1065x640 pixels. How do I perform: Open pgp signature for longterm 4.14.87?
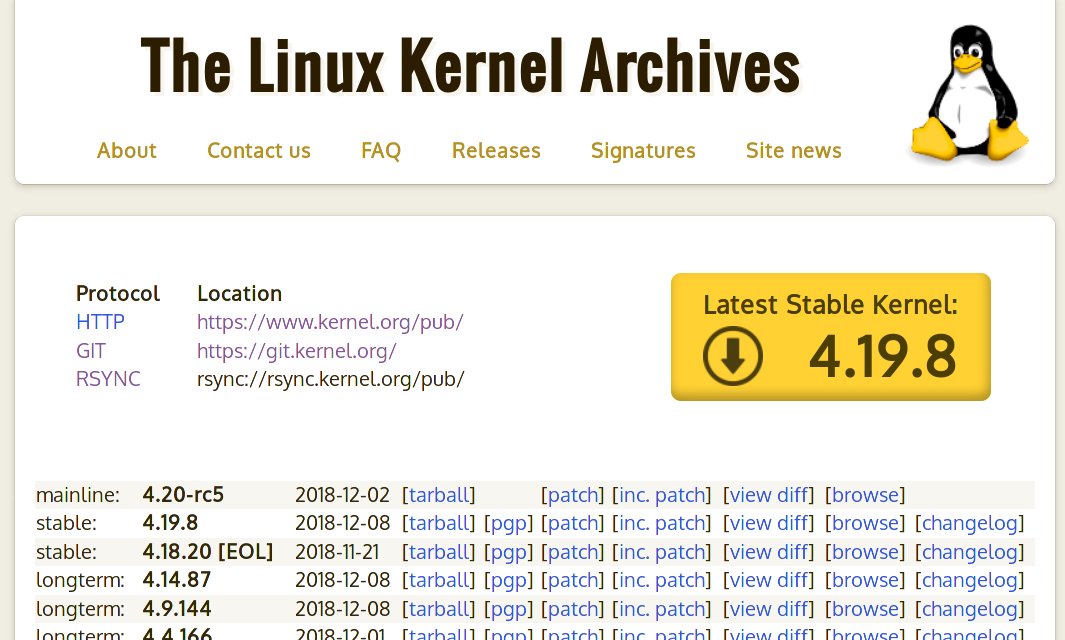click(509, 581)
